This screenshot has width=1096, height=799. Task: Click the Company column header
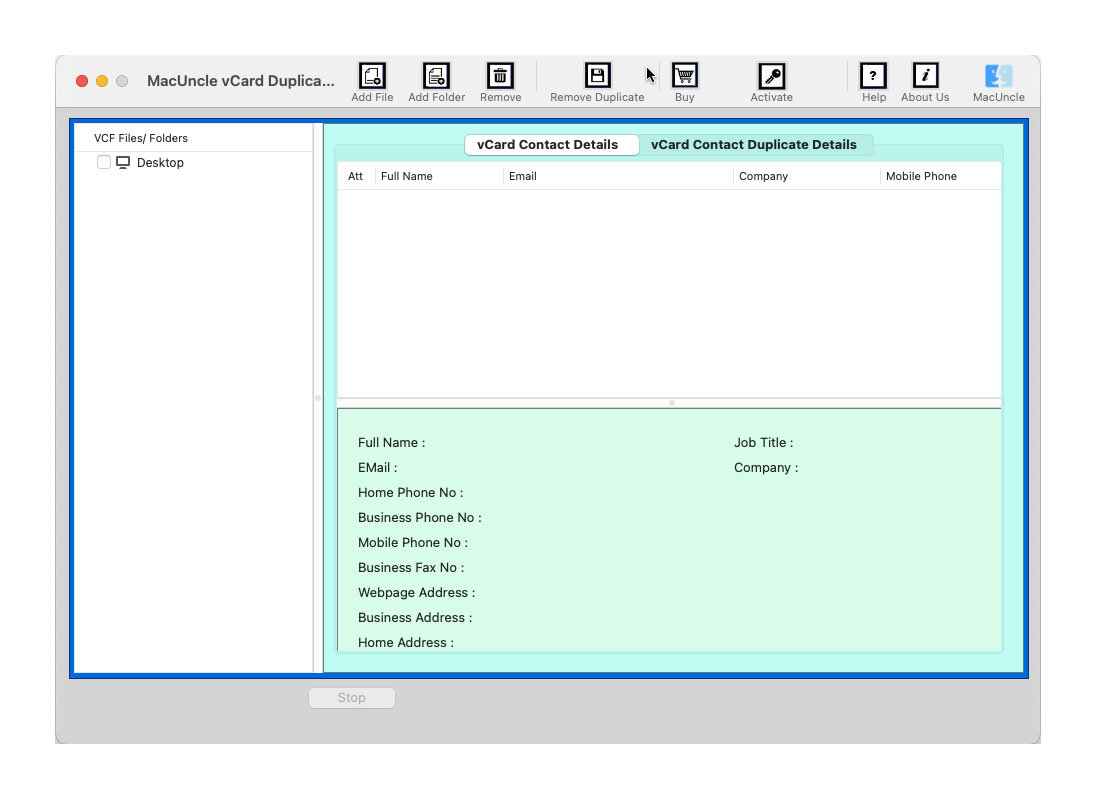(763, 176)
